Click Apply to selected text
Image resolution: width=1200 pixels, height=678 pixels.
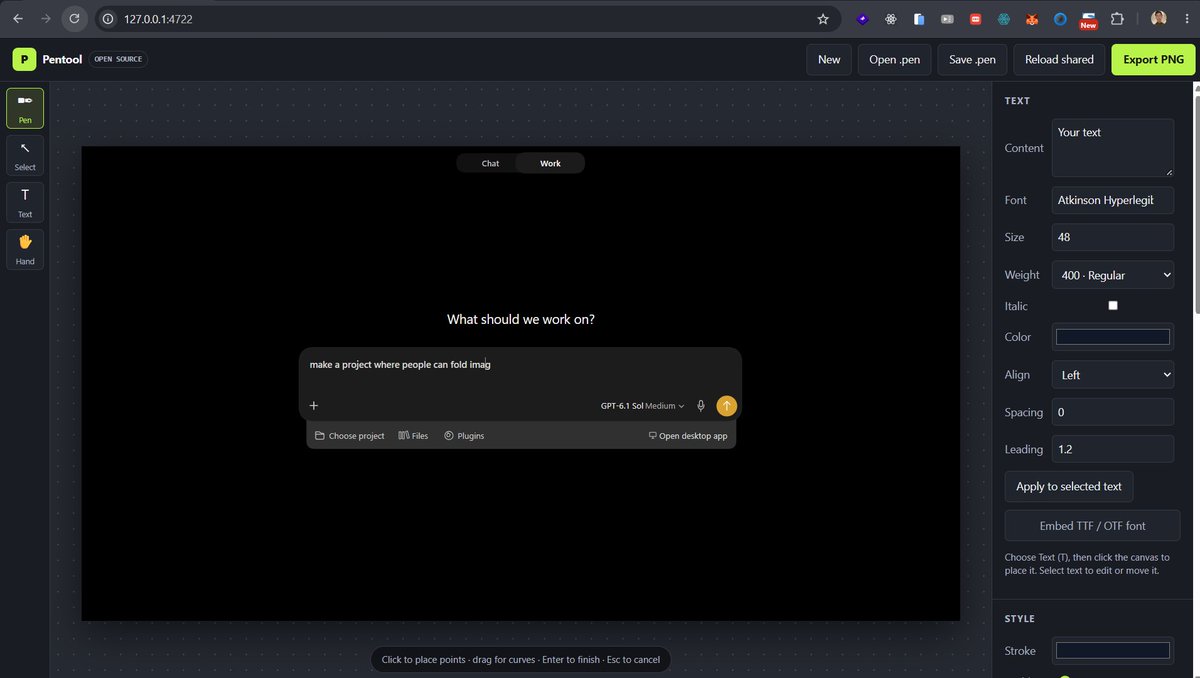(x=1069, y=486)
